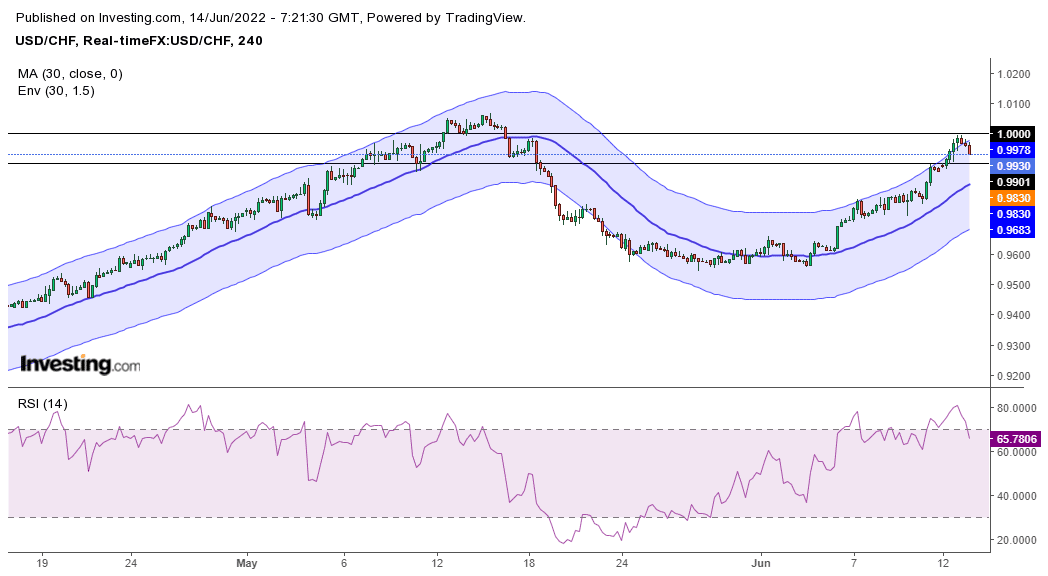Click the 0.9500 price axis tick
This screenshot has width=1048, height=576.
(1013, 285)
